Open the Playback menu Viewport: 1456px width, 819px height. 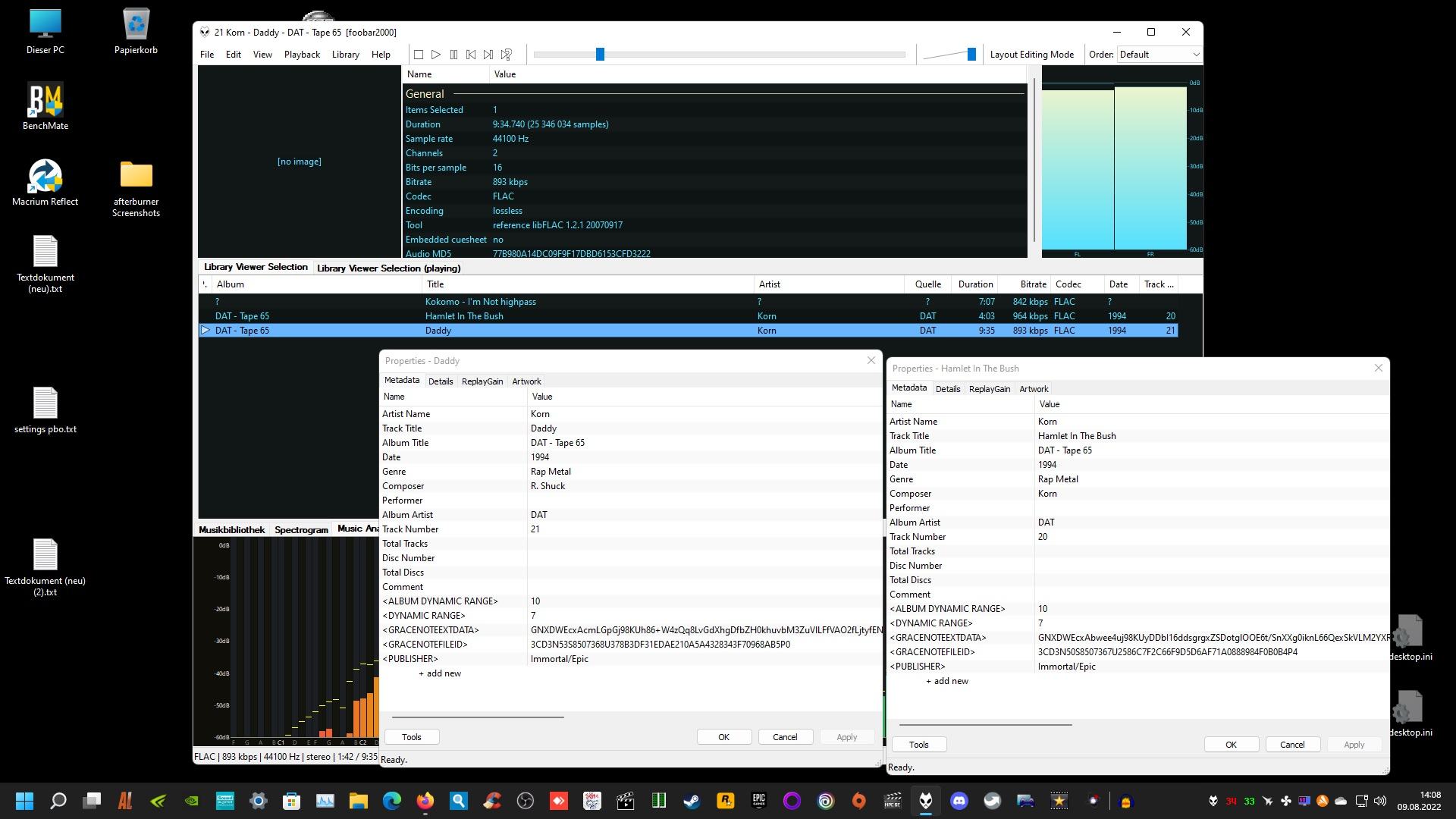tap(302, 55)
